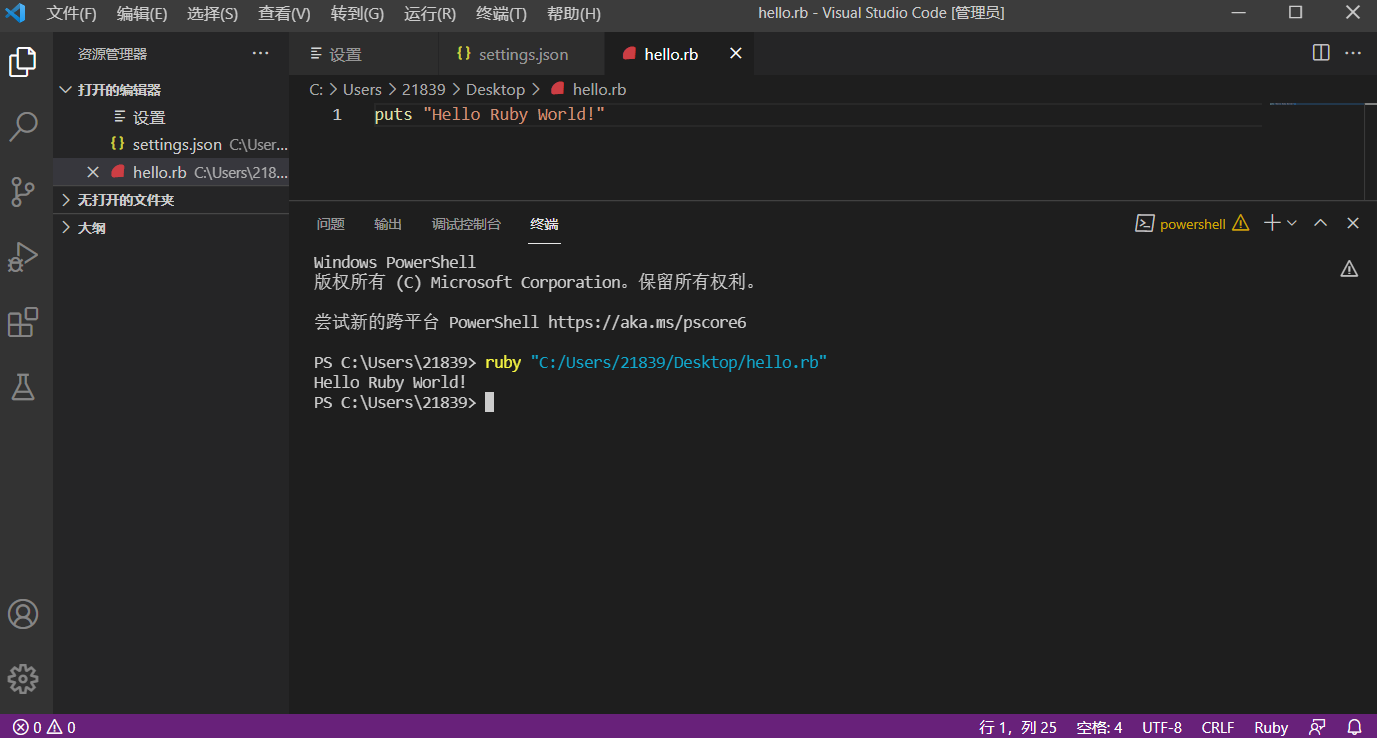Open the Extensions icon
The width and height of the screenshot is (1377, 738).
(24, 322)
